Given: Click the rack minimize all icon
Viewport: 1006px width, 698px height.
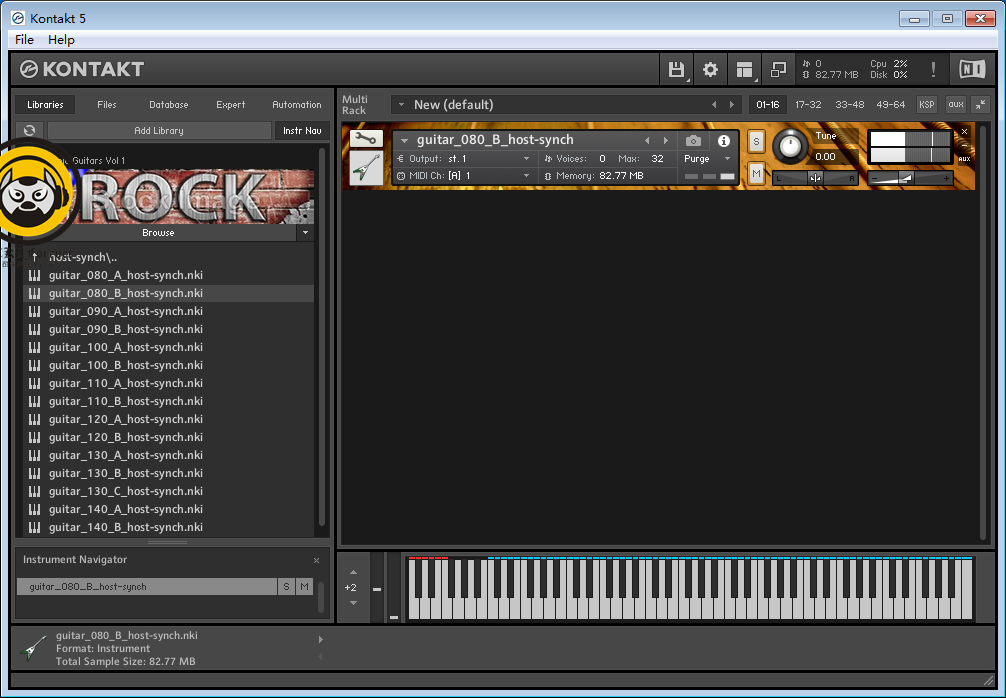Looking at the screenshot, I should tap(981, 105).
